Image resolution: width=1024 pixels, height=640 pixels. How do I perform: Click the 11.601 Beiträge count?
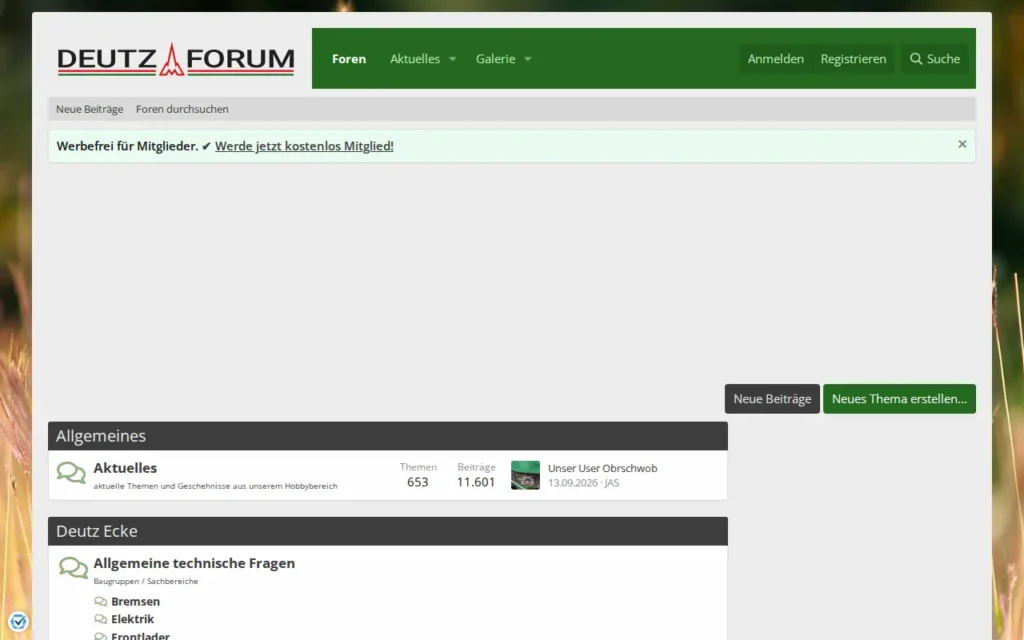tap(475, 482)
